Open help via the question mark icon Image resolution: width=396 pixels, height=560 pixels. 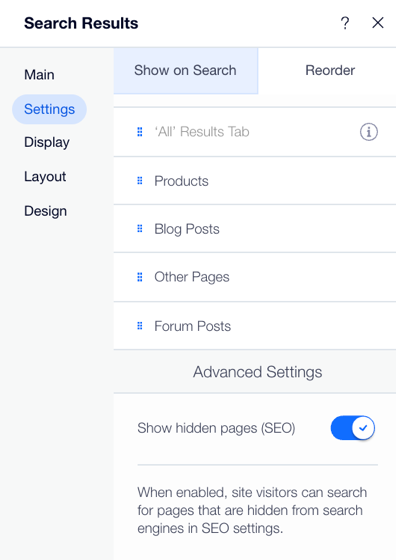(345, 23)
